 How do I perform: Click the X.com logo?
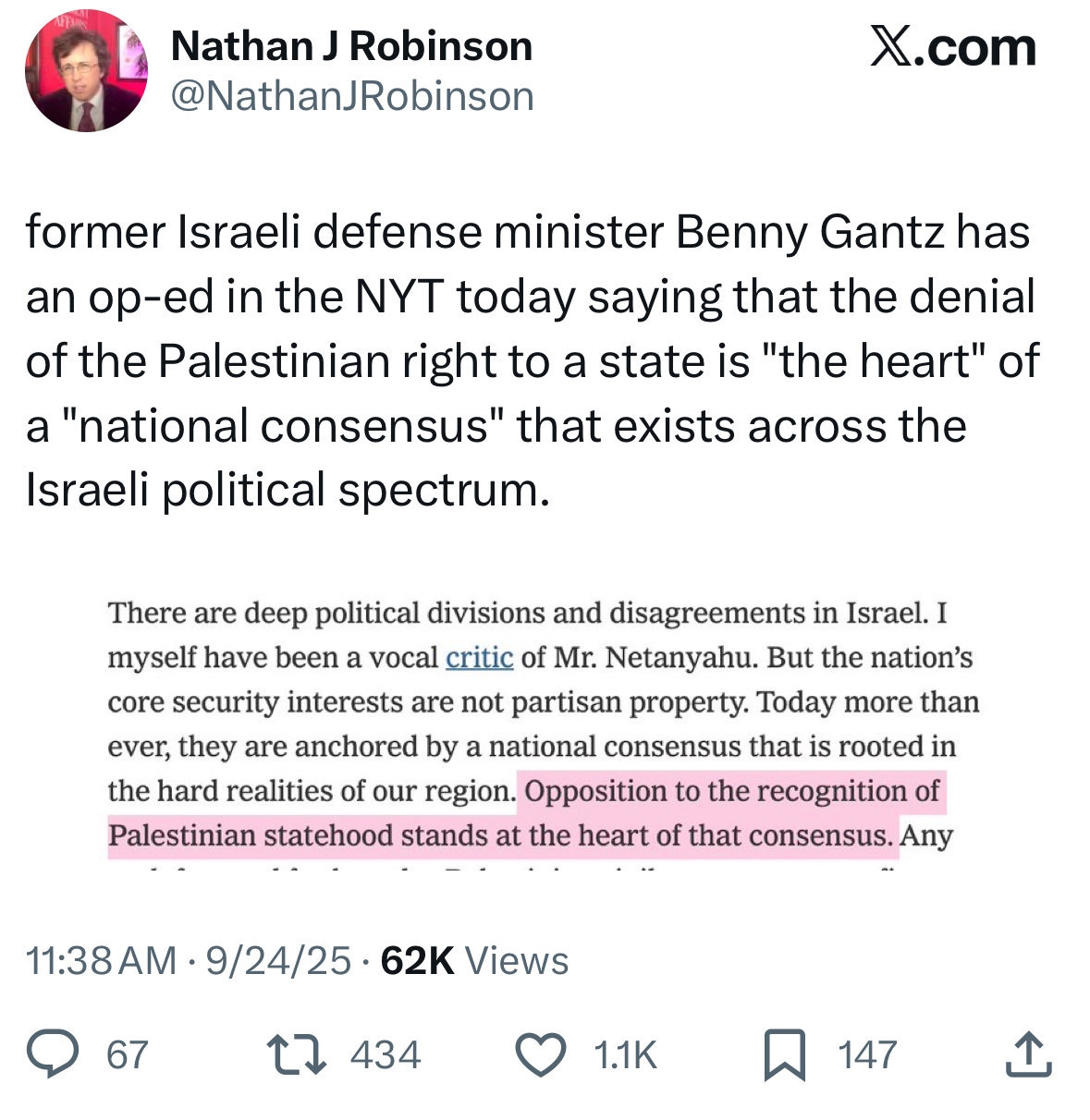point(952,47)
